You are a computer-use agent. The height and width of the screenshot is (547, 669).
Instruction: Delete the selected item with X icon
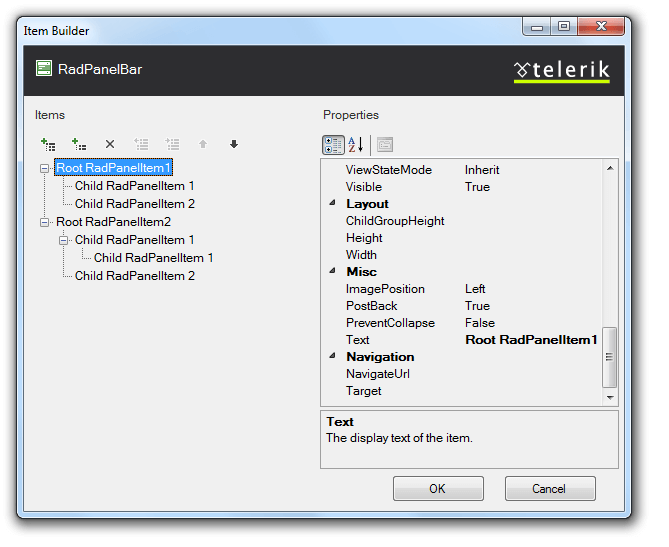(110, 144)
